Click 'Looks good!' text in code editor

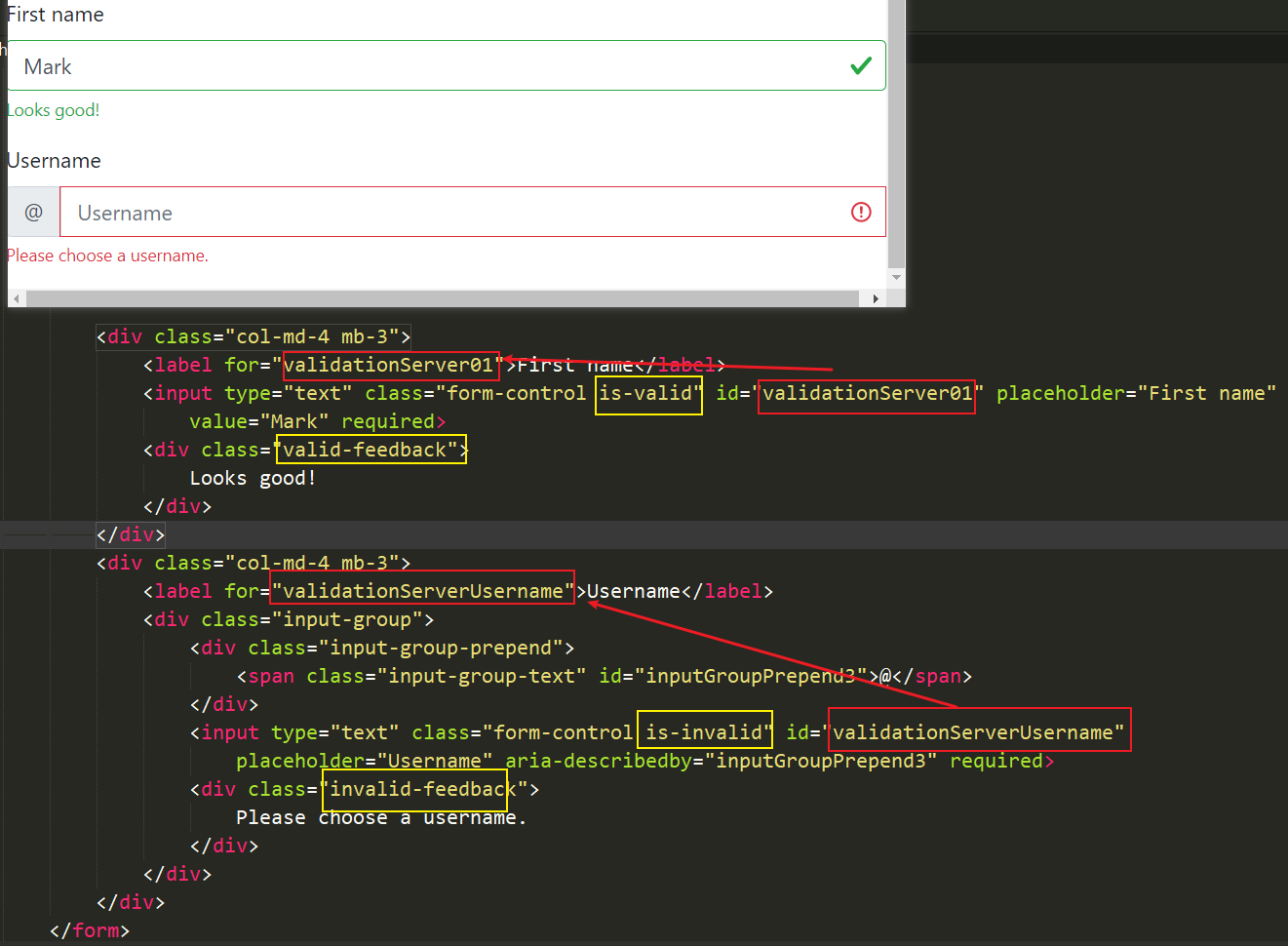[253, 478]
